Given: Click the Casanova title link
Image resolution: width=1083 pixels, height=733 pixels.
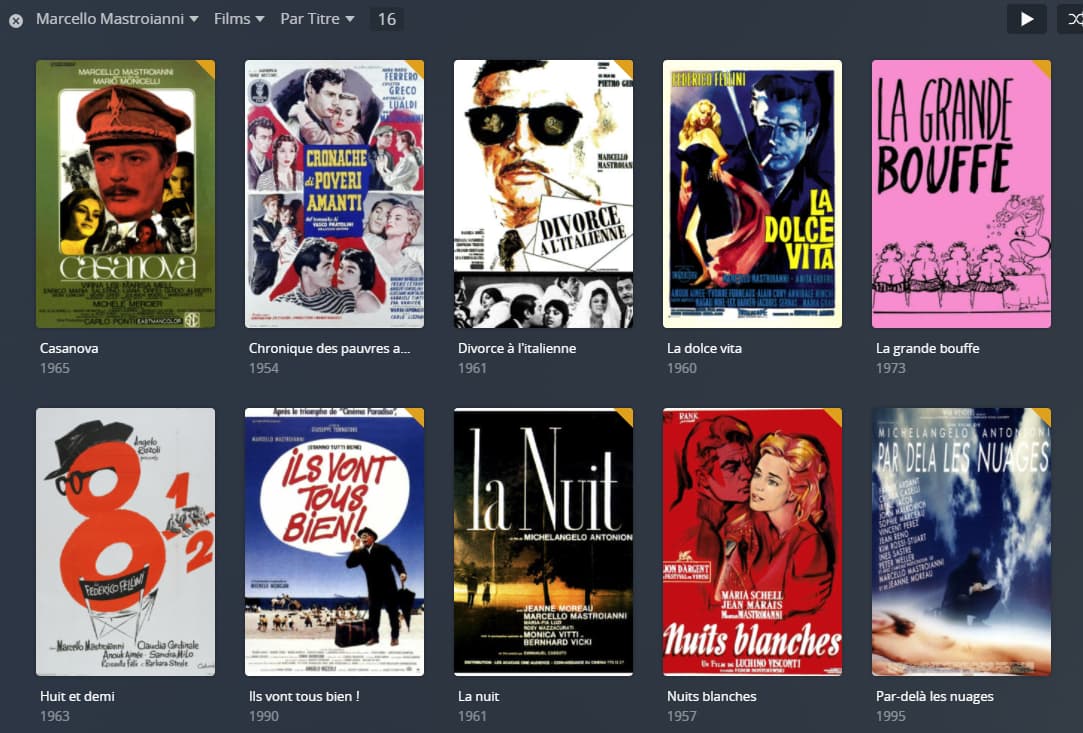Looking at the screenshot, I should point(69,348).
